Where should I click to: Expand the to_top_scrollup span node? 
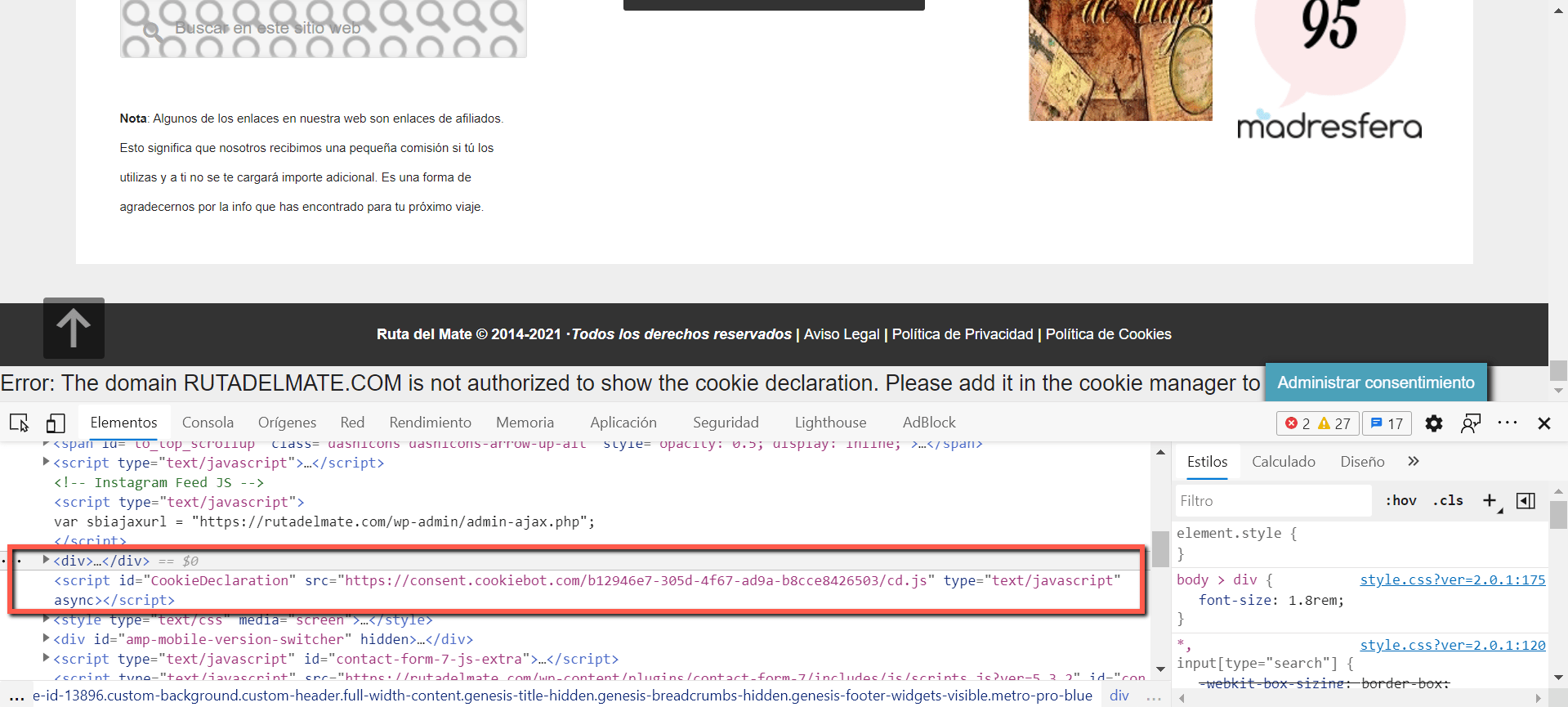[x=47, y=444]
